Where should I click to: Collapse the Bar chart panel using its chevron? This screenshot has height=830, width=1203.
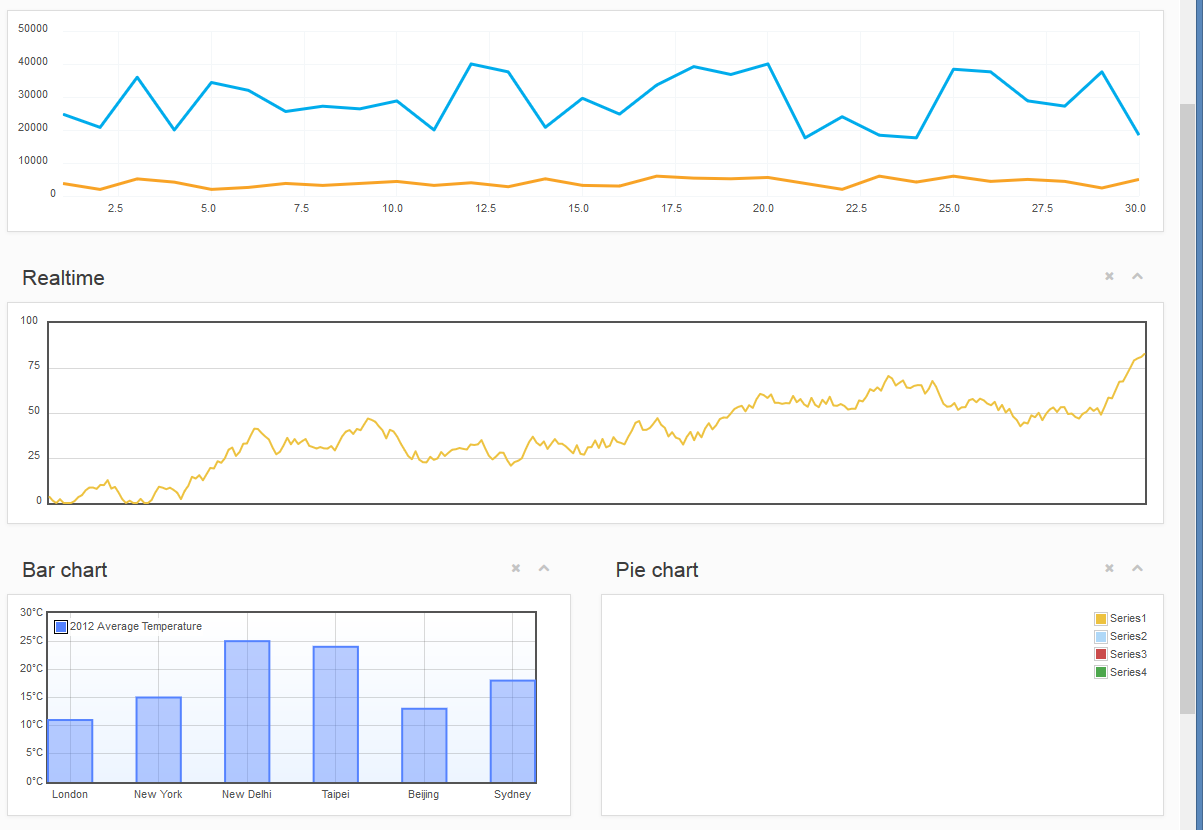[544, 568]
